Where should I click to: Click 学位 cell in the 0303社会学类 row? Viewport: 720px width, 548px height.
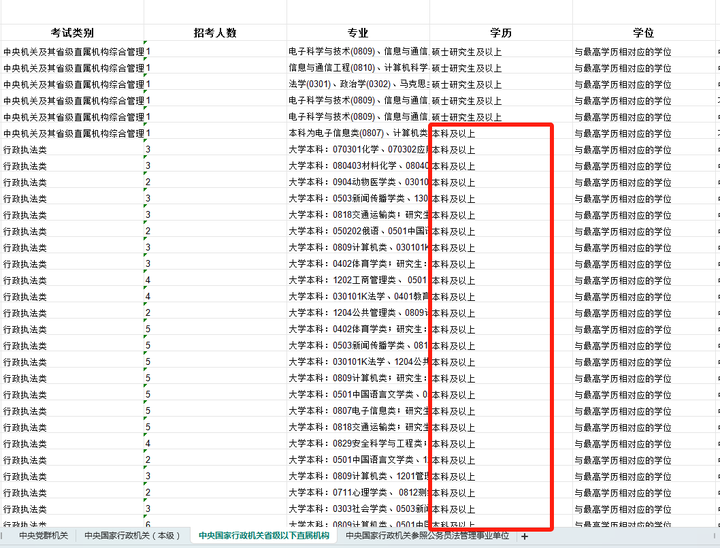click(x=643, y=509)
